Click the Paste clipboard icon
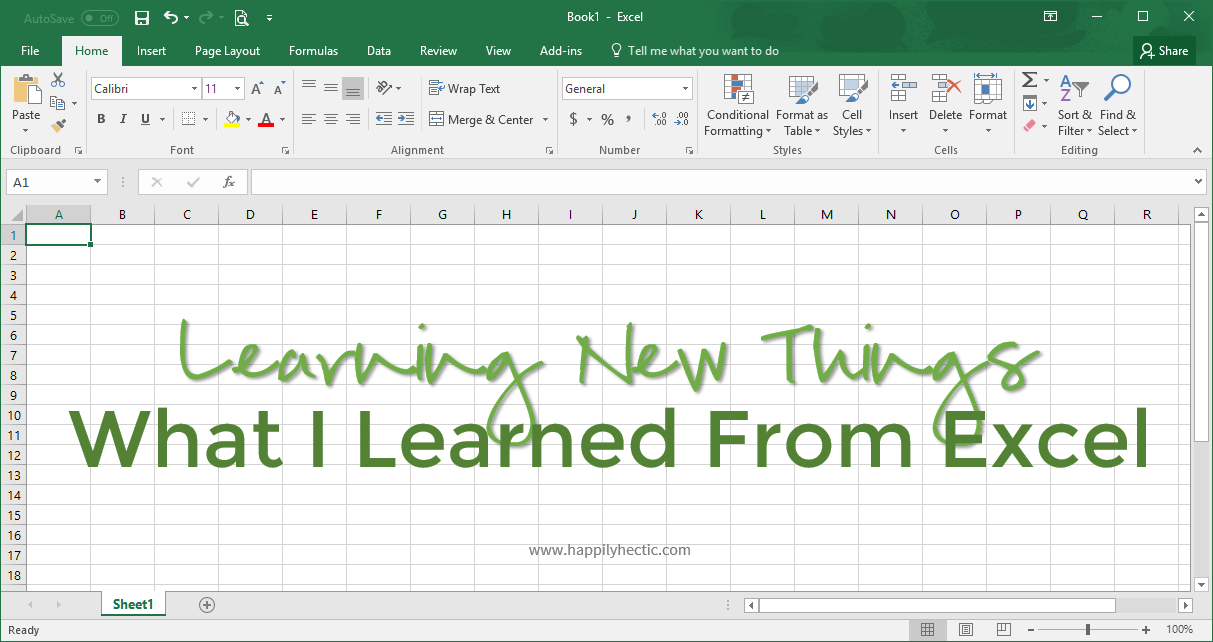Viewport: 1213px width, 642px height. click(x=26, y=90)
